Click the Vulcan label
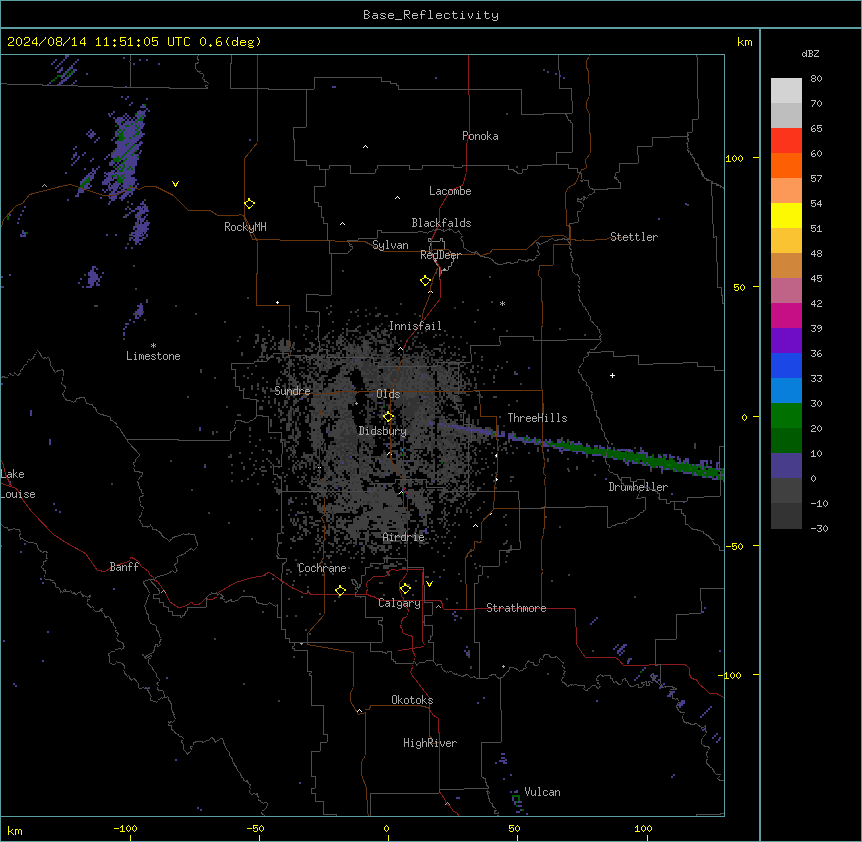 [543, 792]
